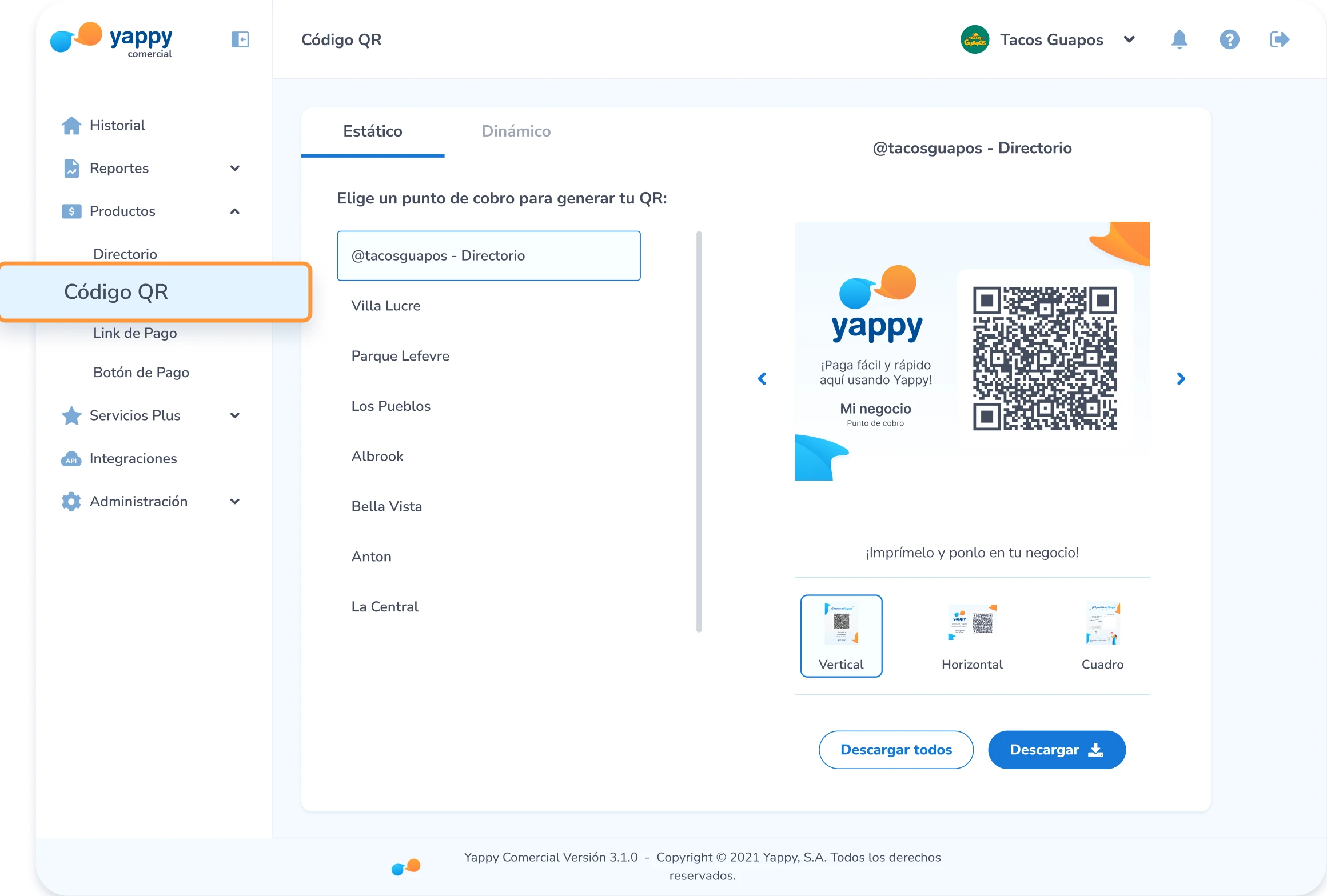Screen dimensions: 1327x896
Task: Show previous QR design with left arrow
Action: click(762, 379)
